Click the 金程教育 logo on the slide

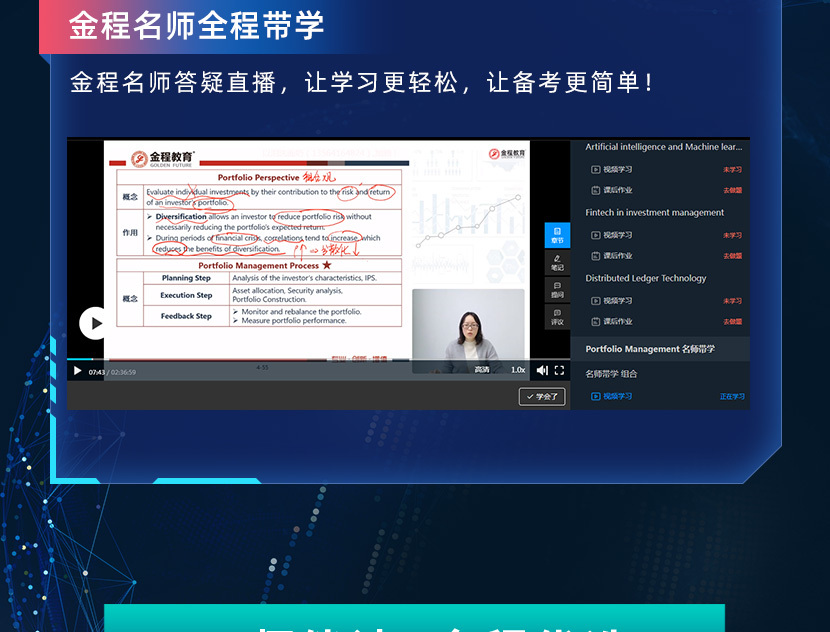(163, 158)
